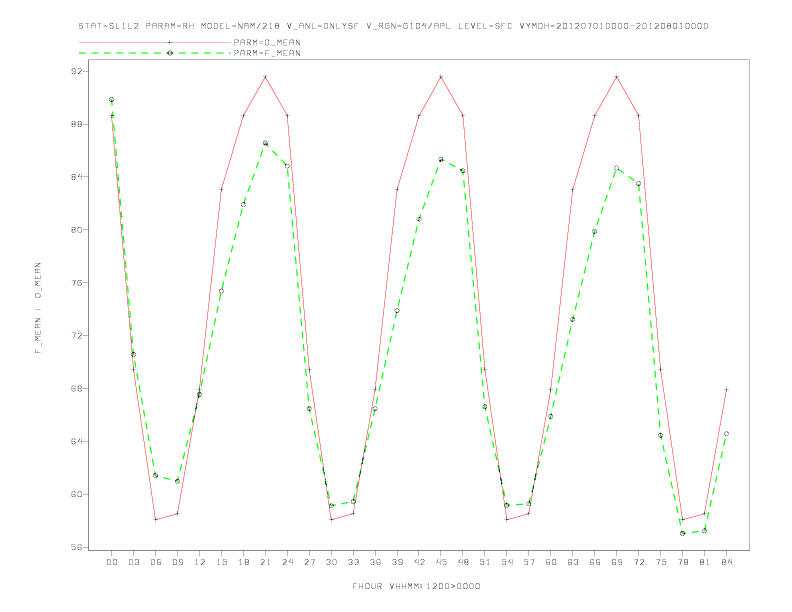This screenshot has width=792, height=612.
Task: Click red O_MEAN peak marker at hour 45
Action: pyautogui.click(x=441, y=77)
